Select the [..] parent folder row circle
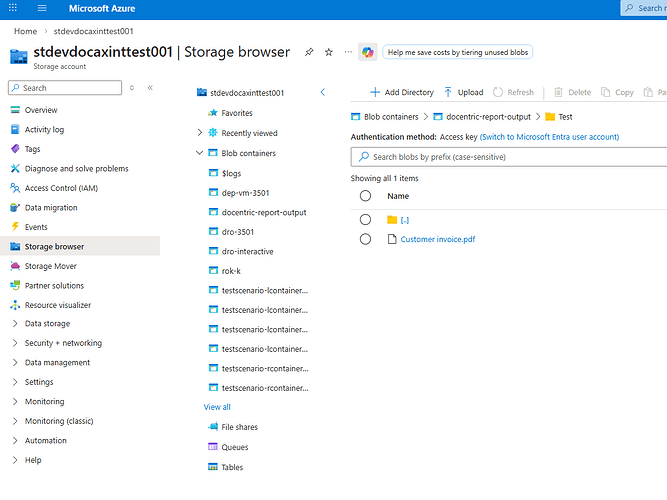This screenshot has width=667, height=500. tap(365, 220)
